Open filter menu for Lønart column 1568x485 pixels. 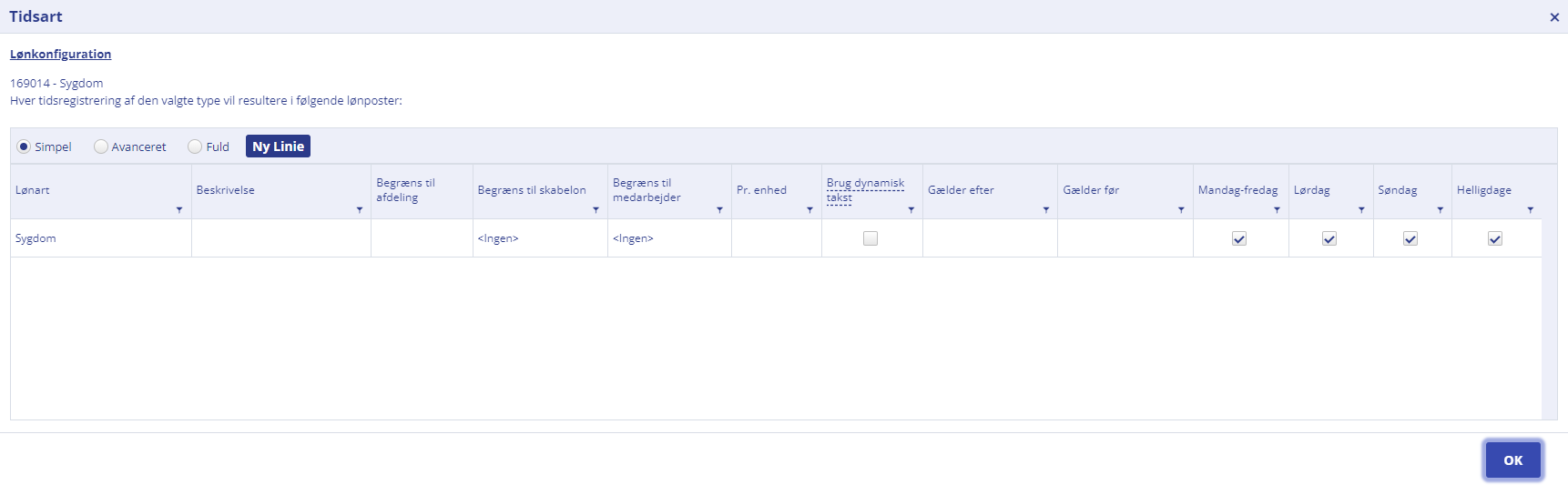[x=179, y=210]
